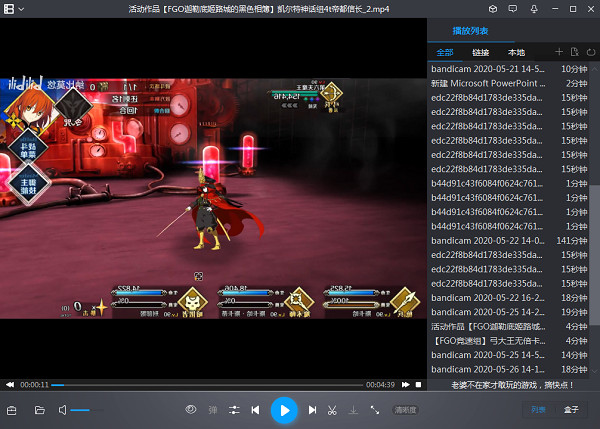
Task: Click the playlist scrollbar up arrow
Action: (594, 69)
